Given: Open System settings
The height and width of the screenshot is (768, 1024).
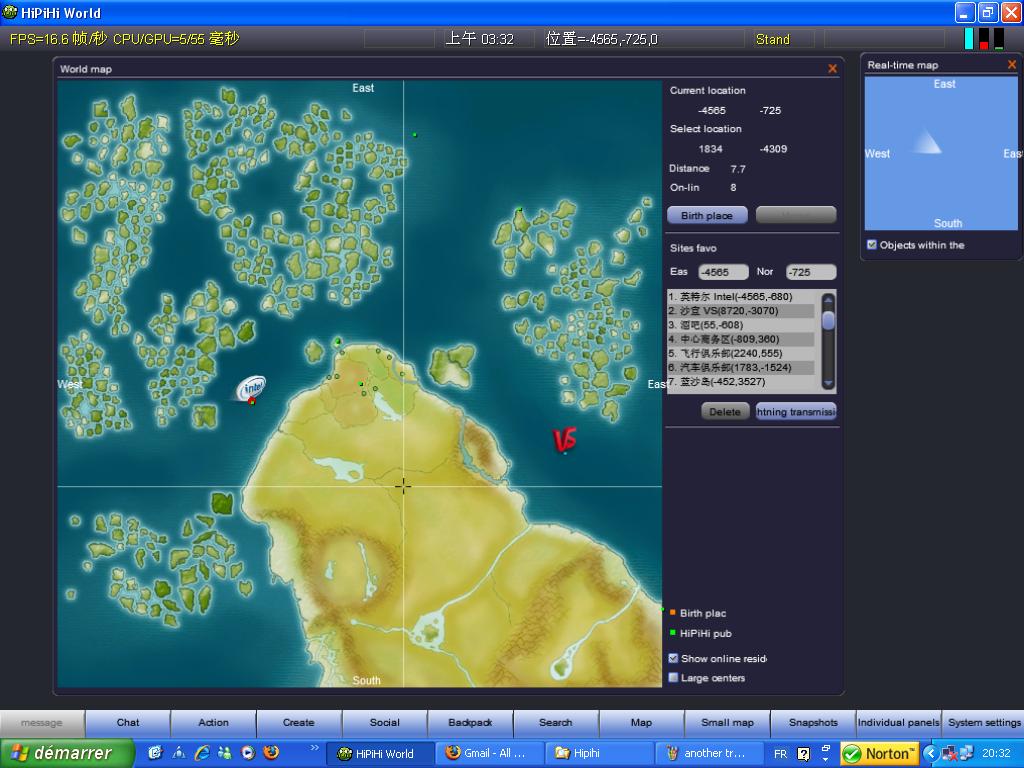Looking at the screenshot, I should coord(984,722).
